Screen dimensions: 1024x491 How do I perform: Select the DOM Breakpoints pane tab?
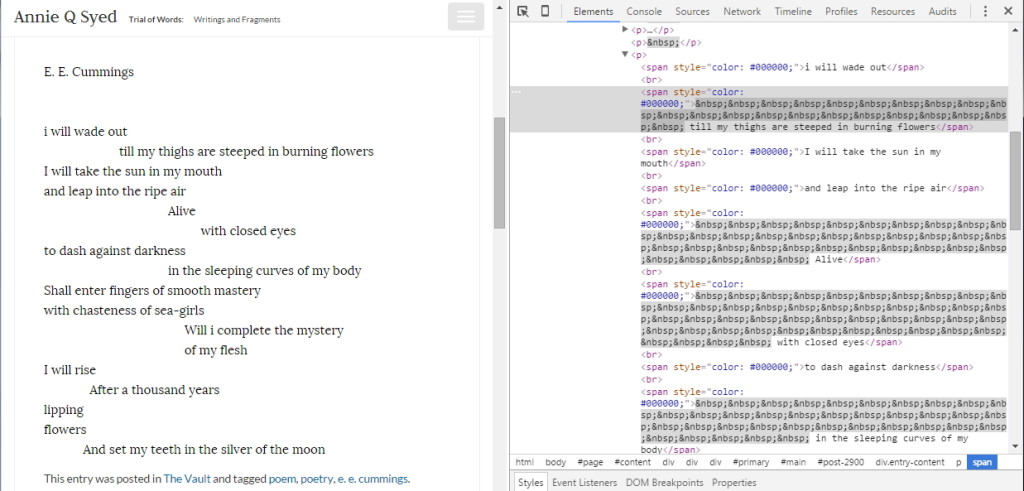664,483
